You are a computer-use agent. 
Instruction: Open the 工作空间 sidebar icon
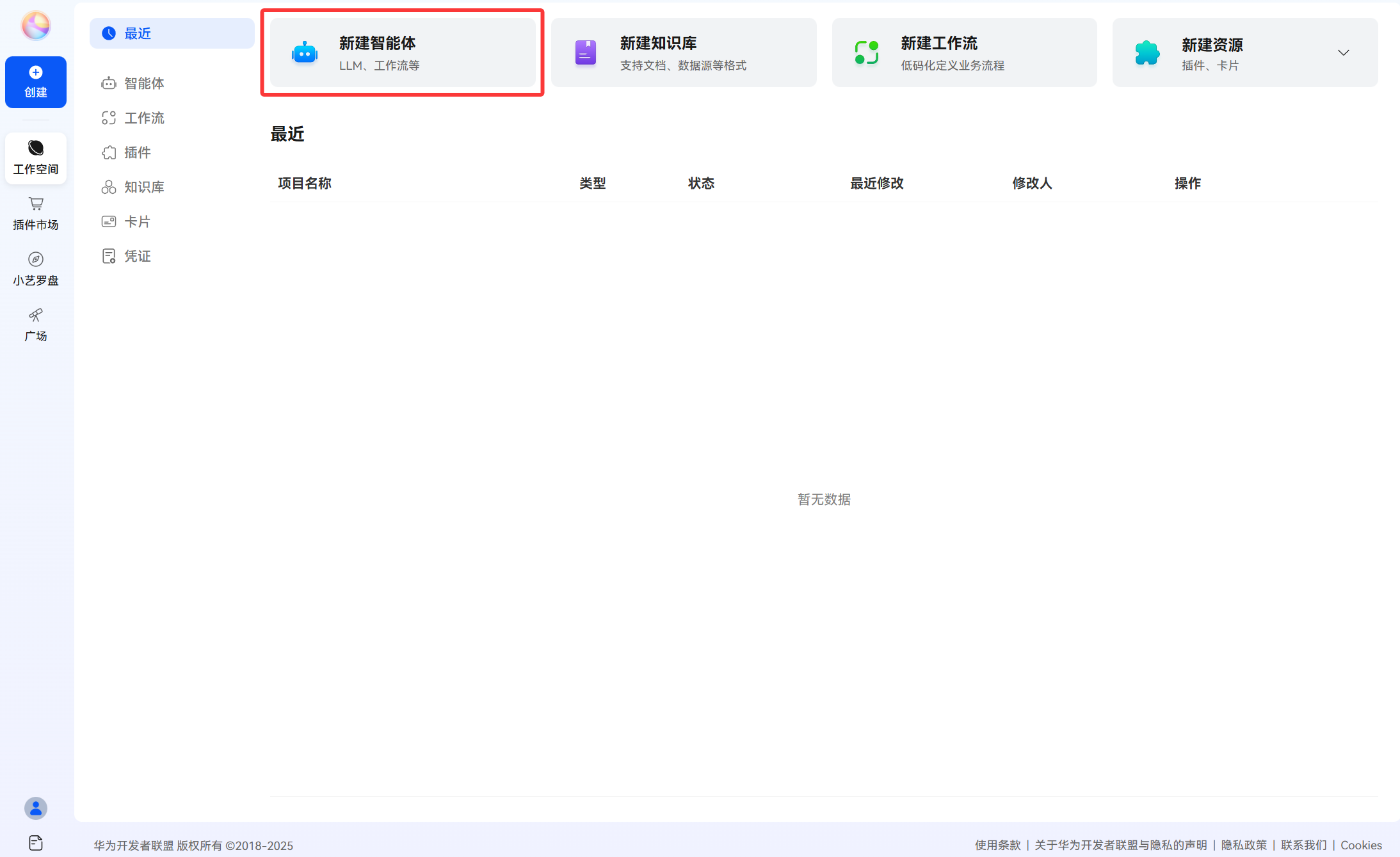click(36, 158)
